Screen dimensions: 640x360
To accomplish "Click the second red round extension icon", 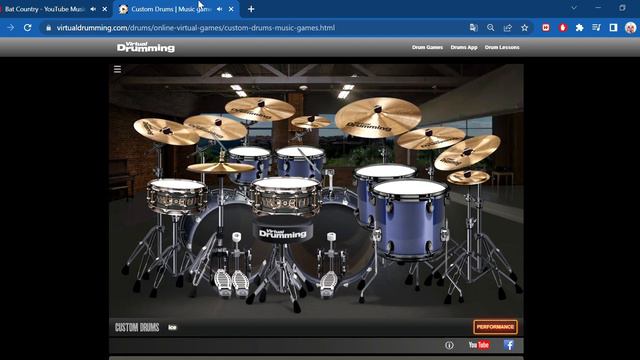I will 563,28.
